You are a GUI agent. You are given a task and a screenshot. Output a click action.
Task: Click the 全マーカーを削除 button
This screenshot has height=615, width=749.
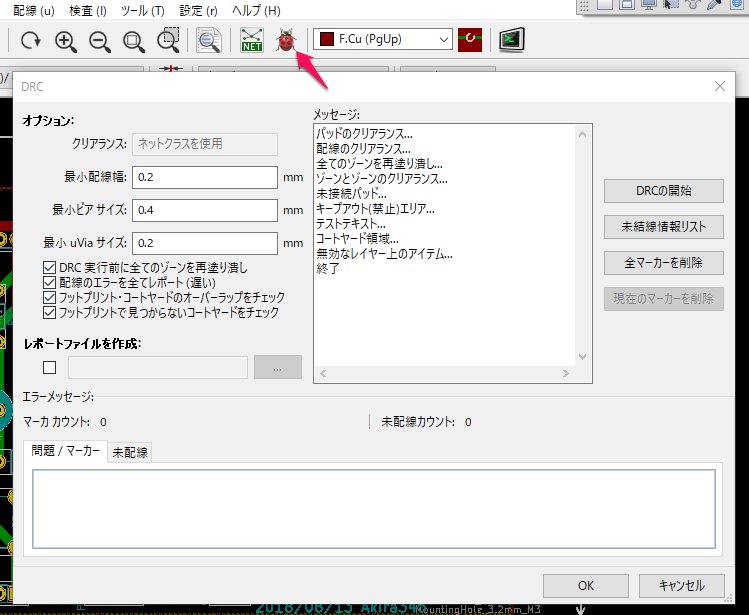point(663,263)
